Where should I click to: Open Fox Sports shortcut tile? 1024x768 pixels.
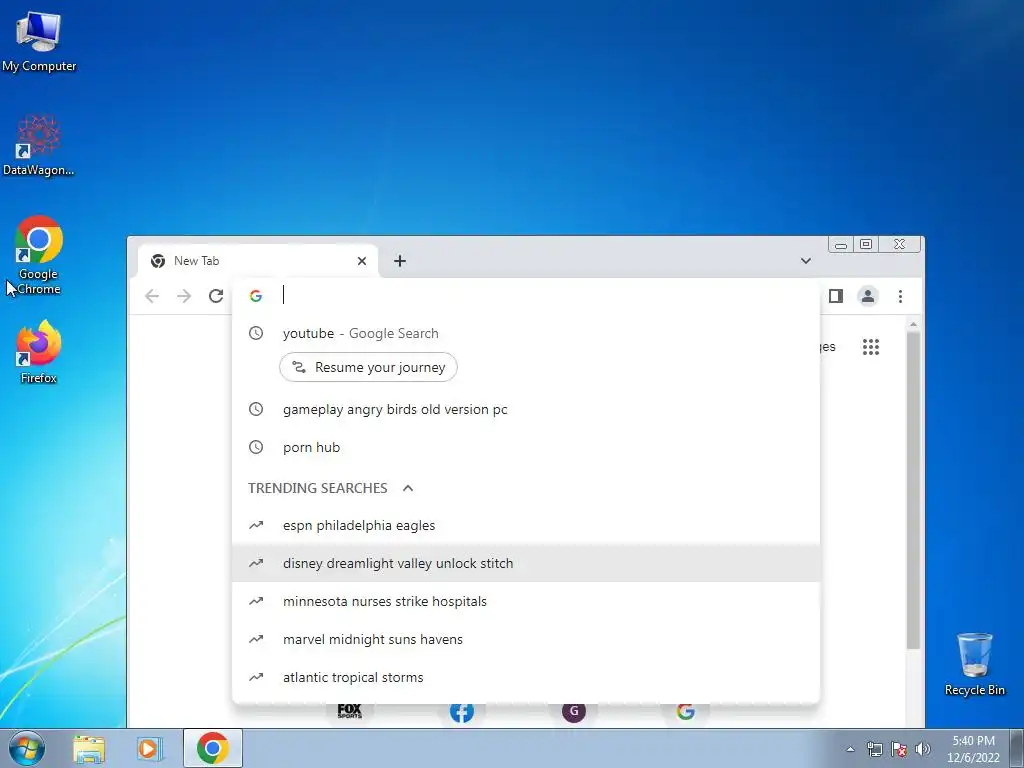[349, 711]
